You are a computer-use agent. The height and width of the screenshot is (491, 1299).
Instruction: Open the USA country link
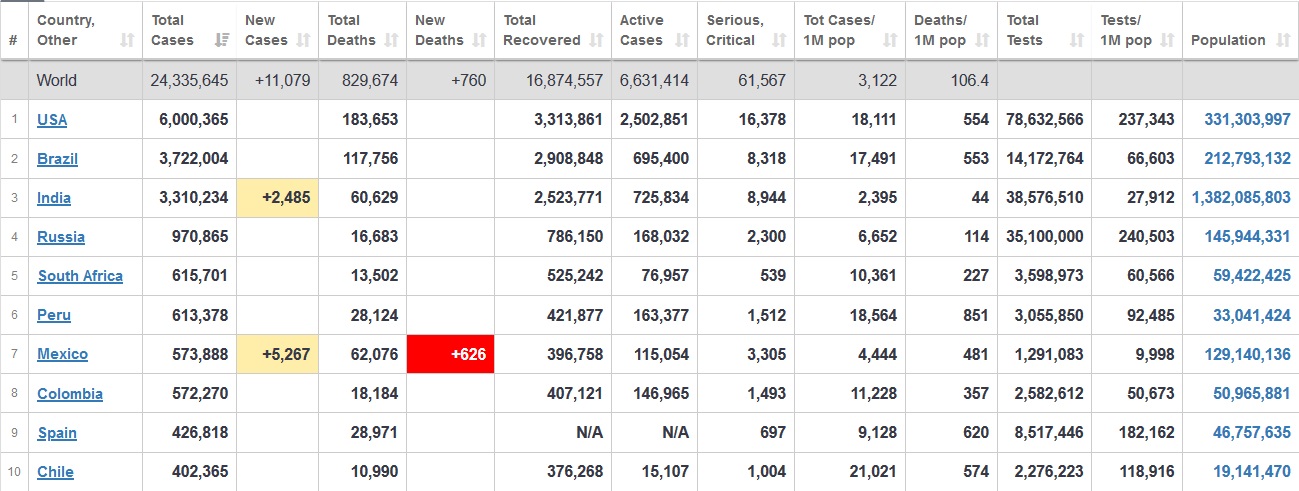(x=52, y=120)
